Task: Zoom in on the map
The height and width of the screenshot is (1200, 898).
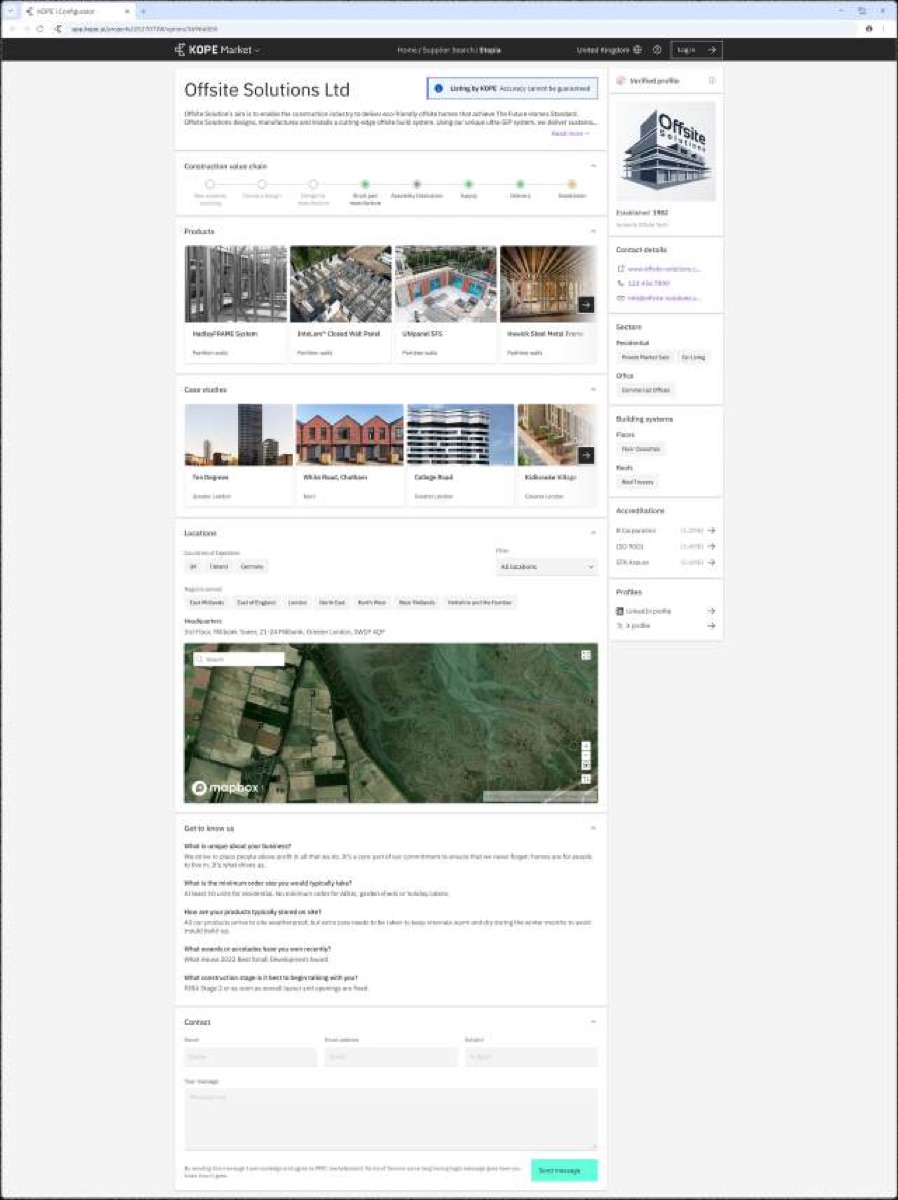Action: (586, 747)
